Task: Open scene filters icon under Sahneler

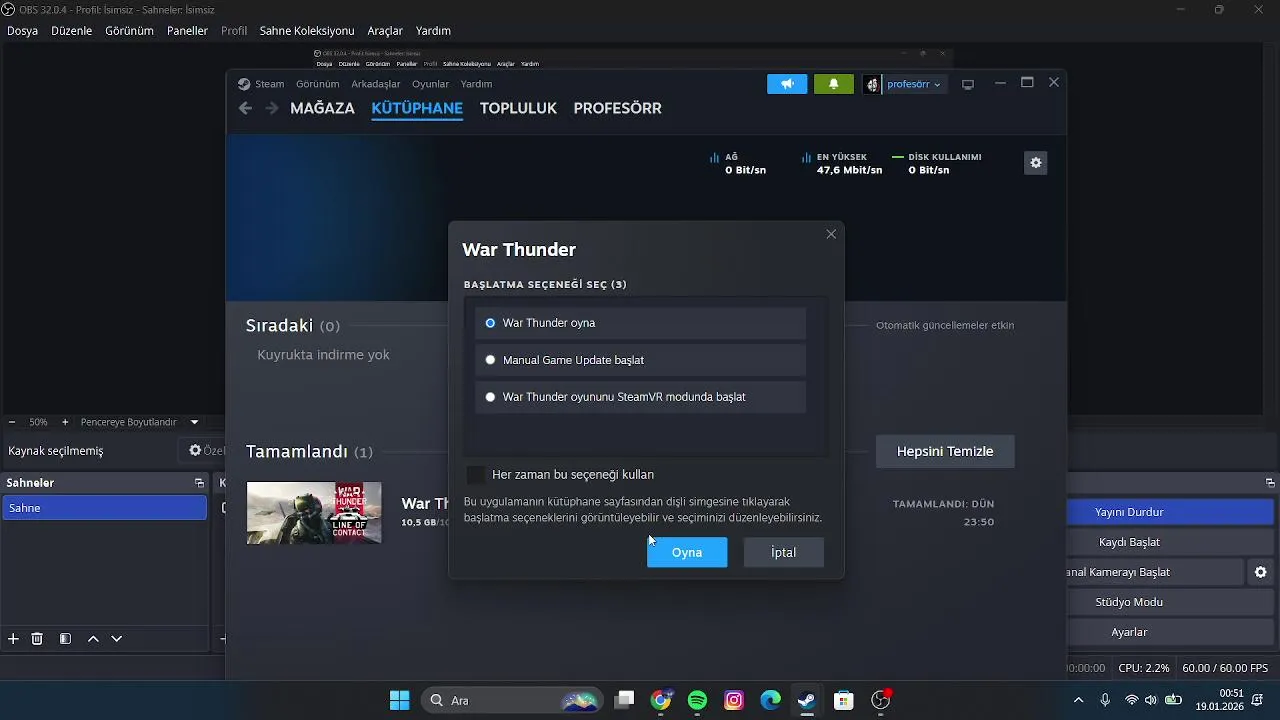Action: point(65,638)
